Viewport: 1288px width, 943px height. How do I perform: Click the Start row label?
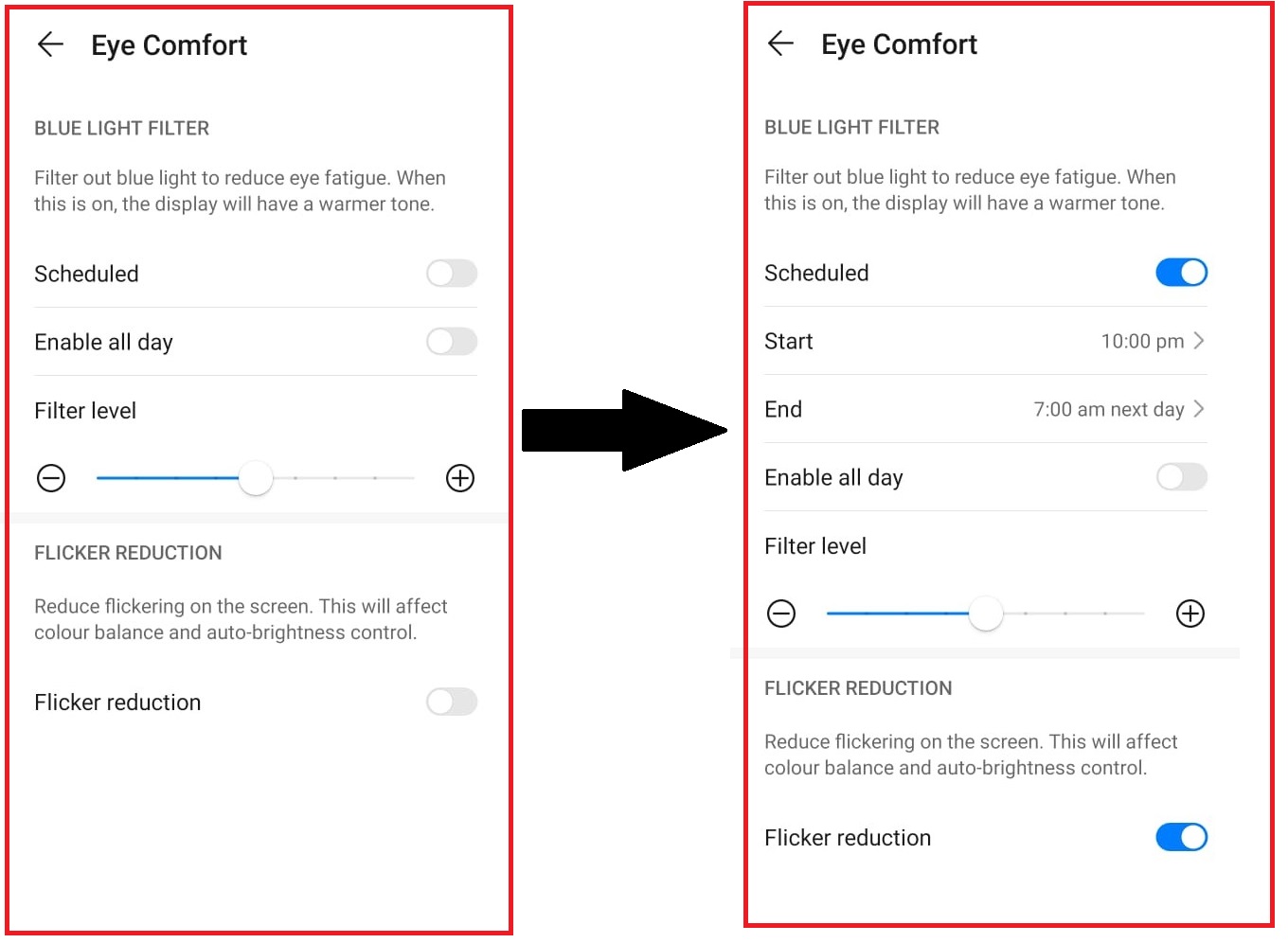click(789, 341)
